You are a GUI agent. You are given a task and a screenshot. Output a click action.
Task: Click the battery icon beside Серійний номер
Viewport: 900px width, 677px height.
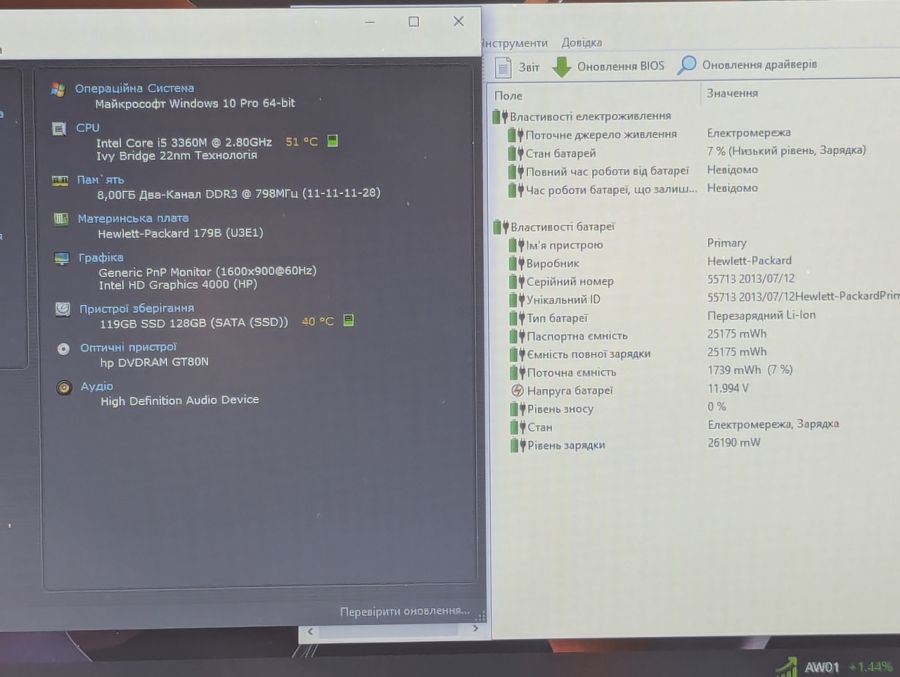tap(517, 282)
